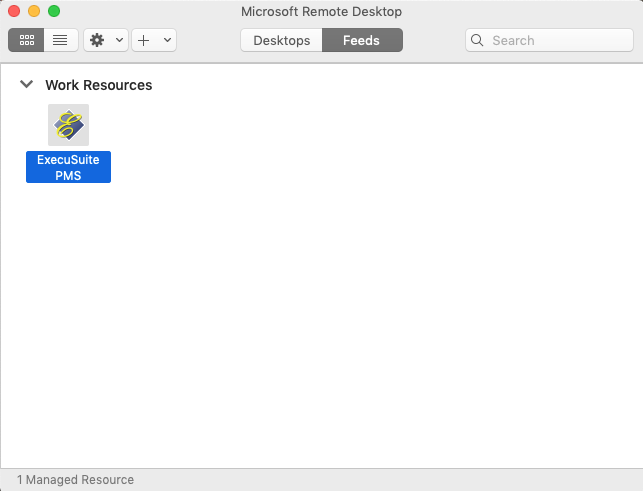Image resolution: width=643 pixels, height=491 pixels.
Task: Click the plus add button
Action: pos(144,40)
